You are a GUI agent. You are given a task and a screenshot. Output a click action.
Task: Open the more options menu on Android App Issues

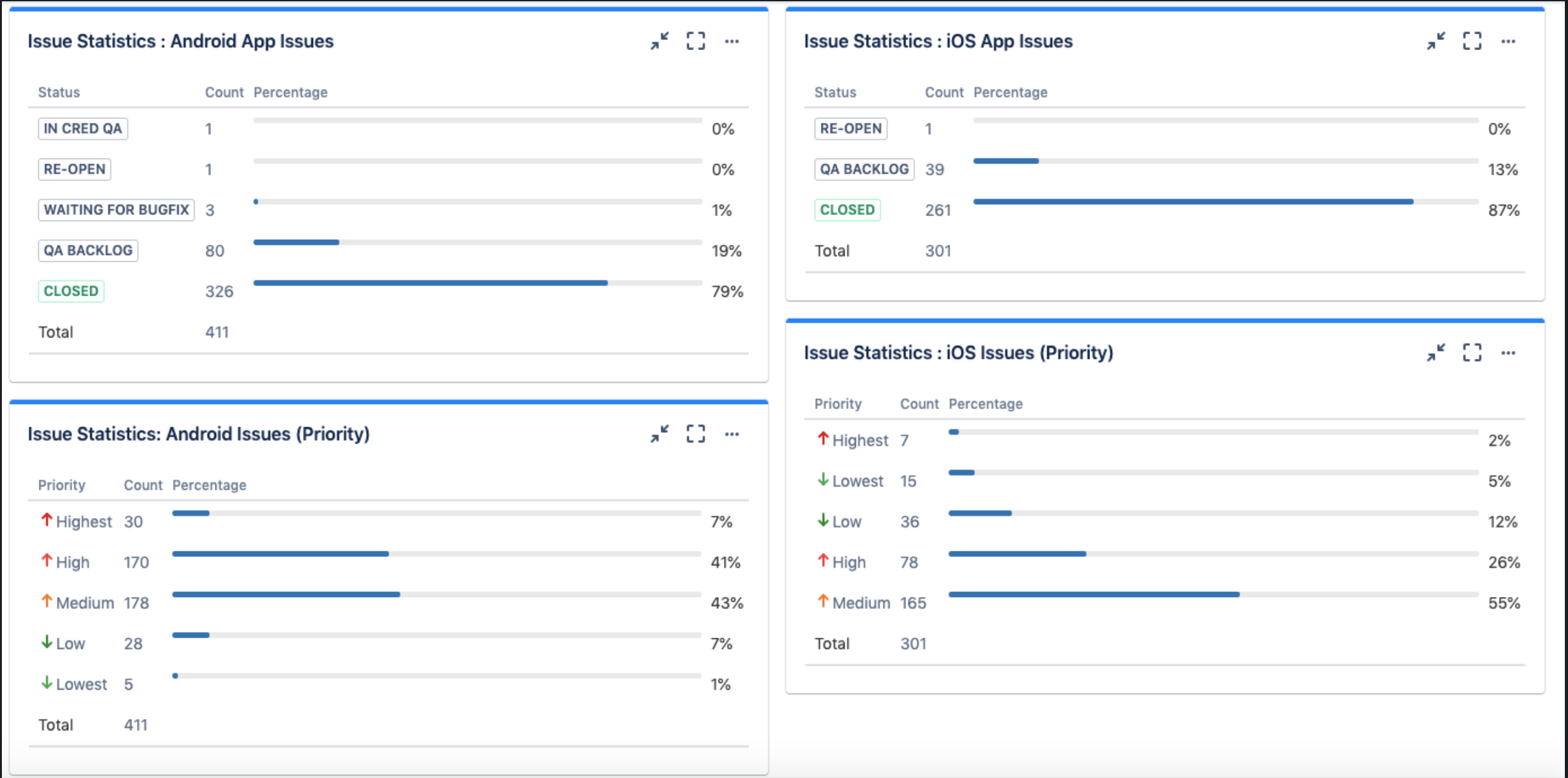[732, 41]
